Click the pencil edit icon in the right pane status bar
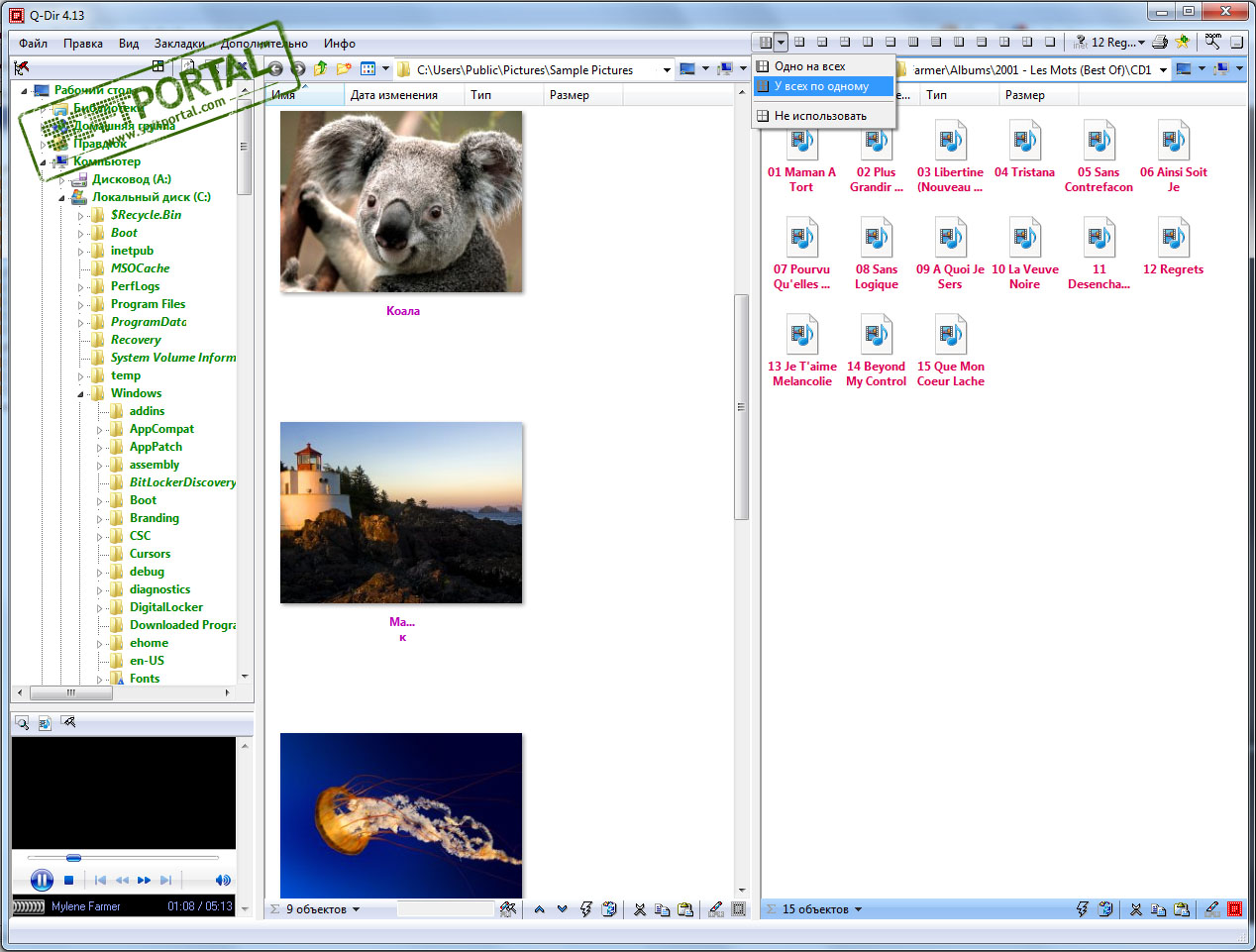Image resolution: width=1256 pixels, height=952 pixels. tap(1211, 908)
